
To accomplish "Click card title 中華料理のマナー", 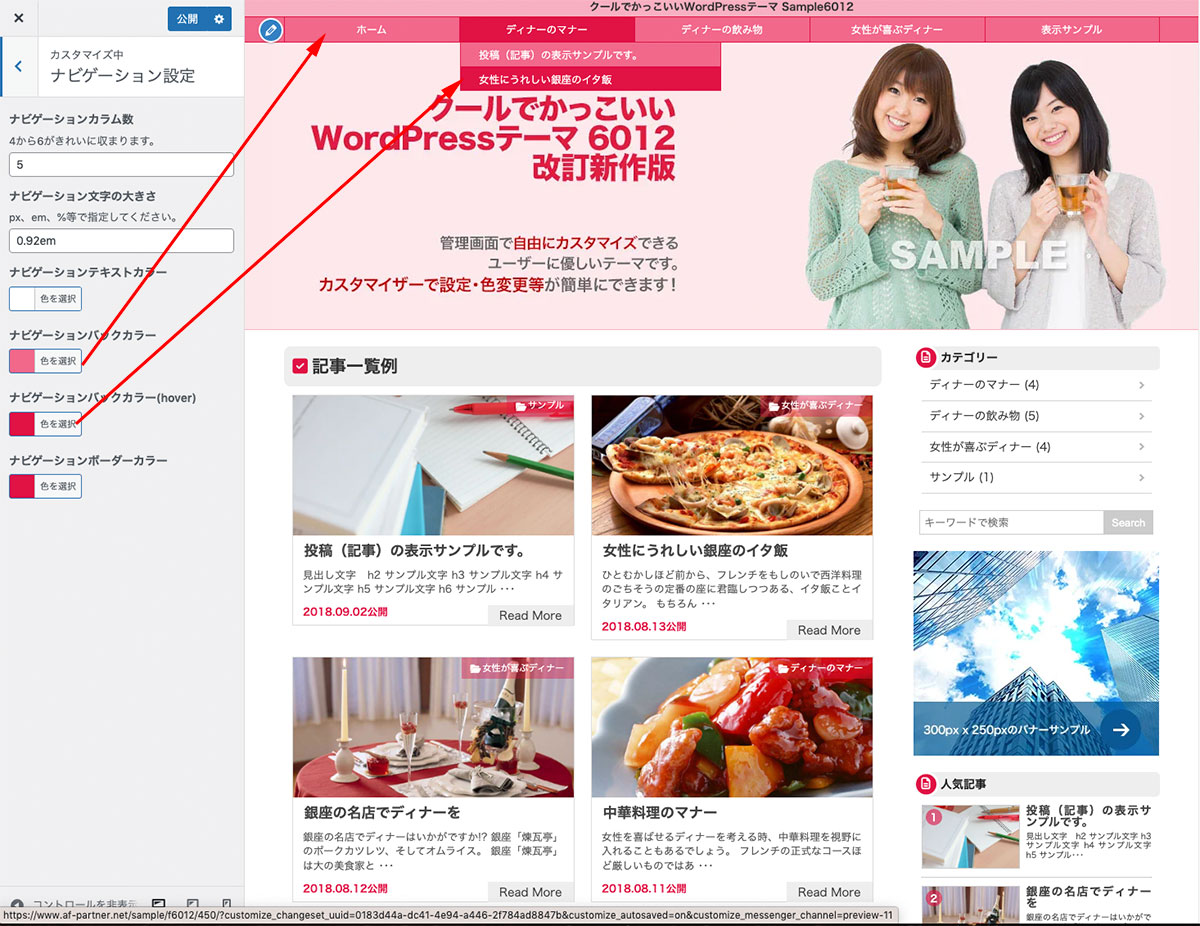I will pyautogui.click(x=660, y=813).
